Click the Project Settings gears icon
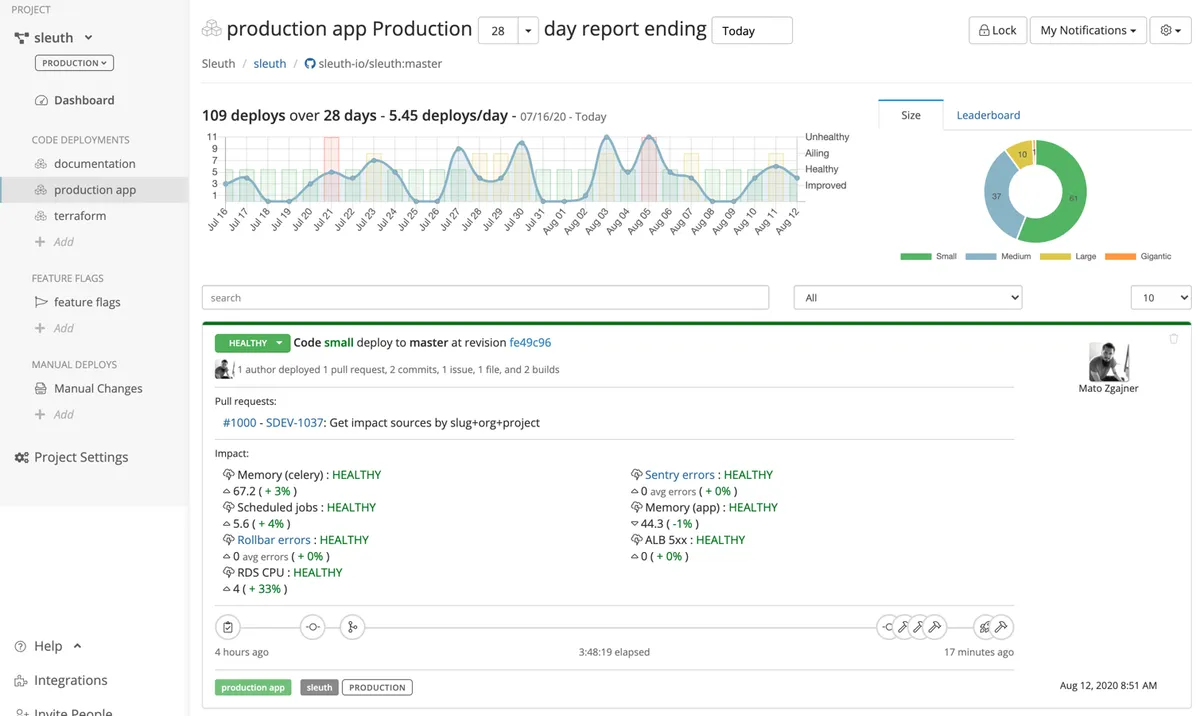This screenshot has width=1200, height=716. pyautogui.click(x=21, y=457)
